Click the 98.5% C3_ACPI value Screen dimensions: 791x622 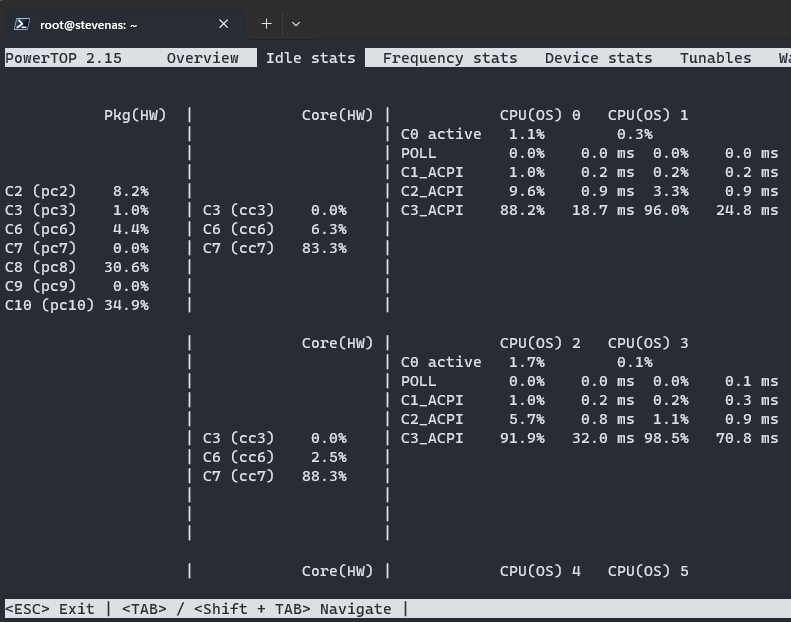(x=666, y=438)
